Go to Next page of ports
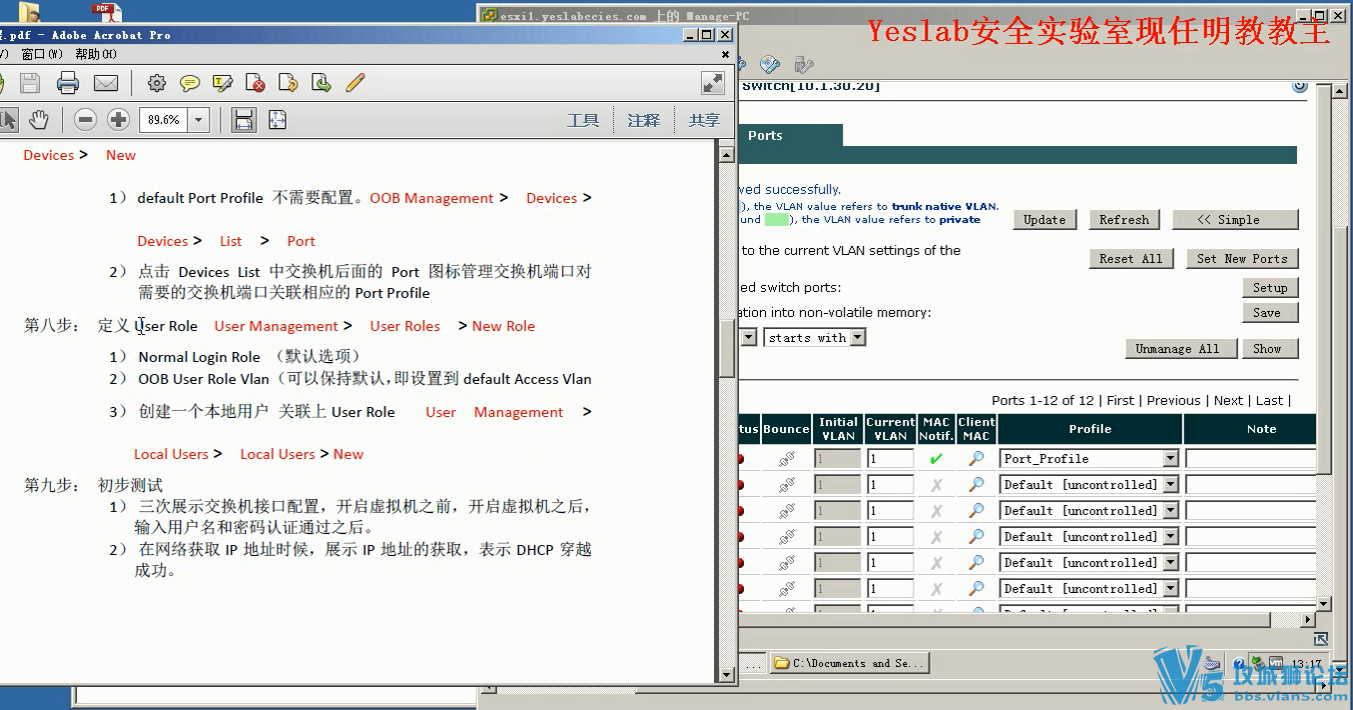The width and height of the screenshot is (1353, 710). [1228, 400]
